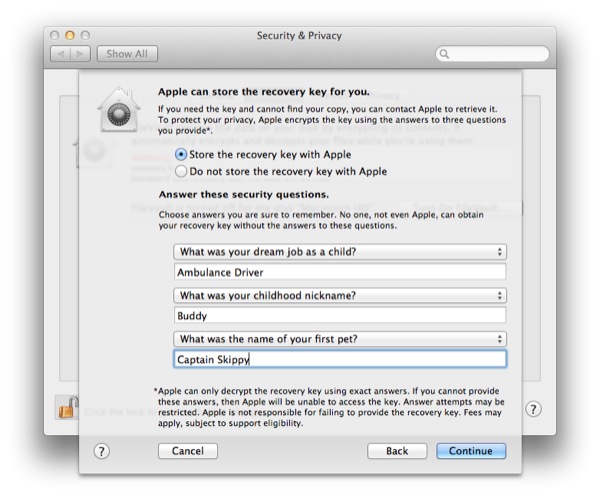Select Store the recovery key with Apple

click(263, 155)
